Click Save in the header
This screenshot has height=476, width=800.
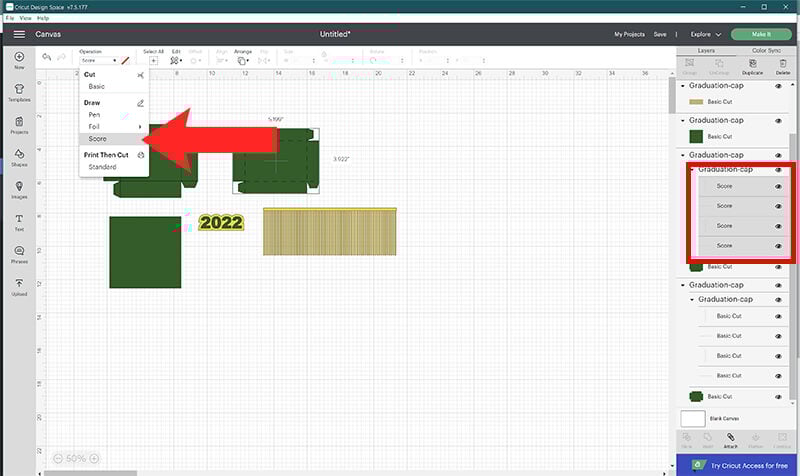click(660, 34)
